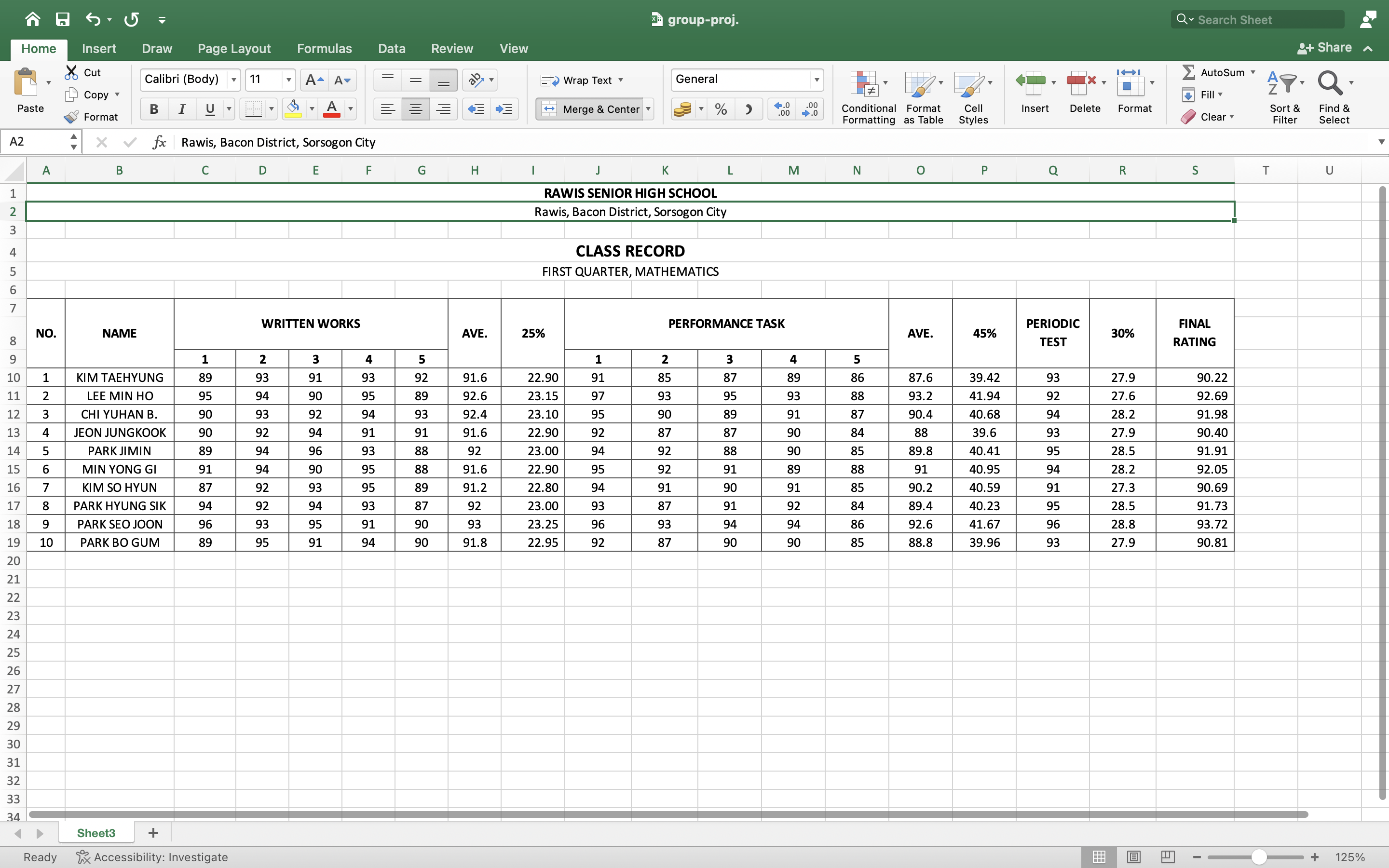Image resolution: width=1389 pixels, height=868 pixels.
Task: Click the Search Sheet field
Action: point(1257,19)
